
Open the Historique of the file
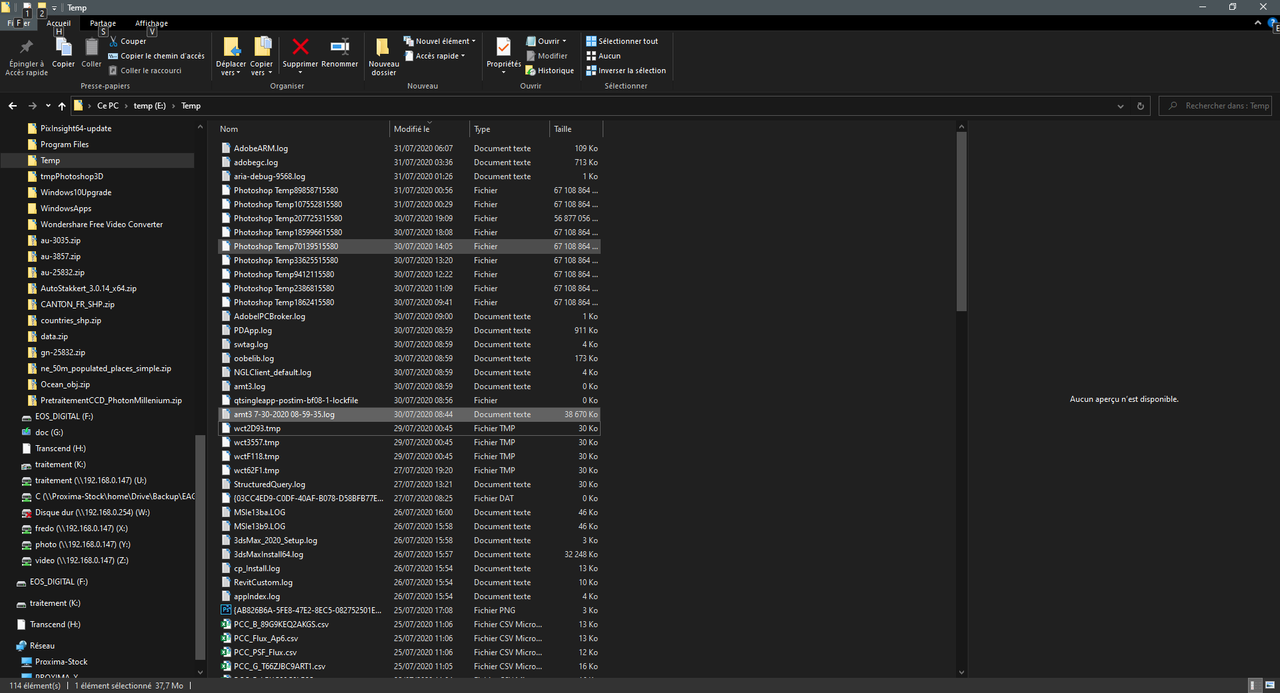[550, 71]
